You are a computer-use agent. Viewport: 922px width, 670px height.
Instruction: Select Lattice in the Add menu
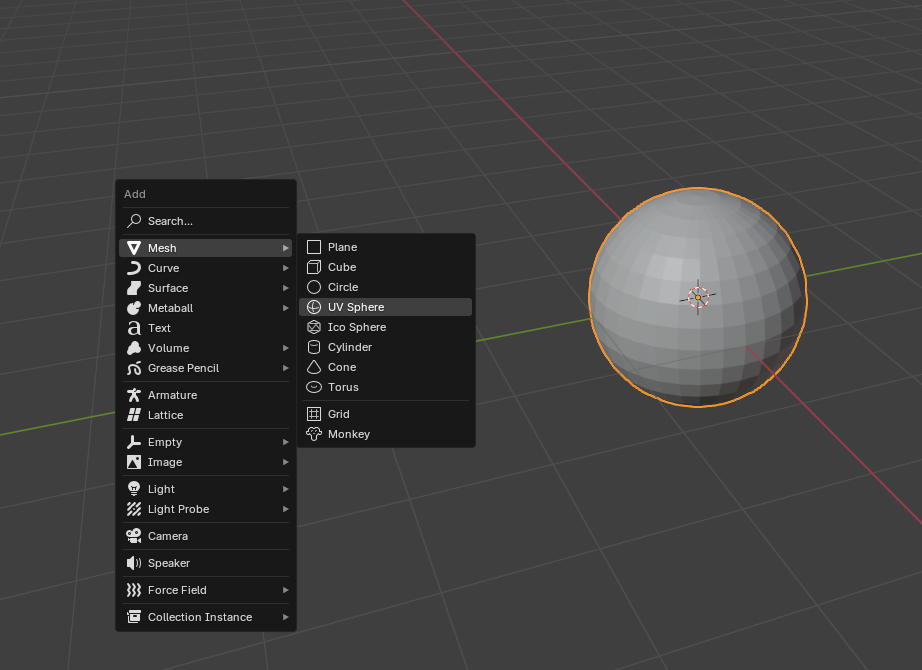[205, 415]
